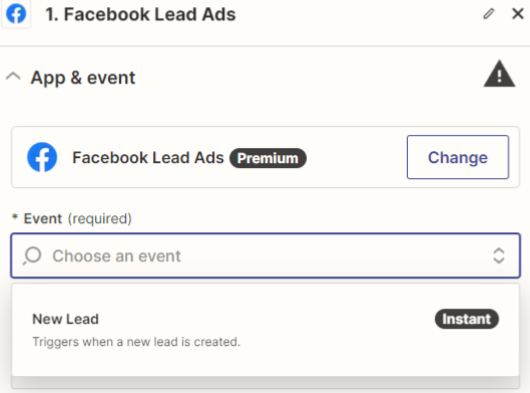Rename step using the pencil edit icon
Viewport: 530px width, 393px height.
click(488, 14)
